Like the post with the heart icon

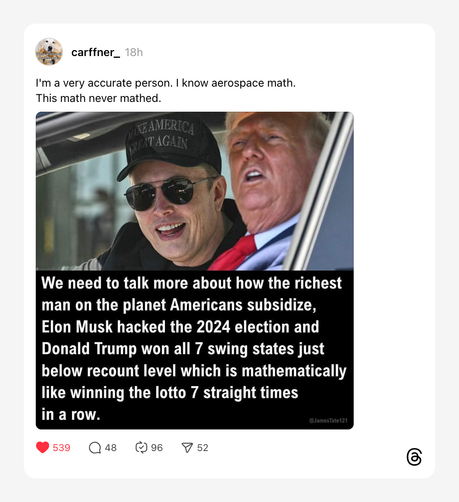coord(42,447)
